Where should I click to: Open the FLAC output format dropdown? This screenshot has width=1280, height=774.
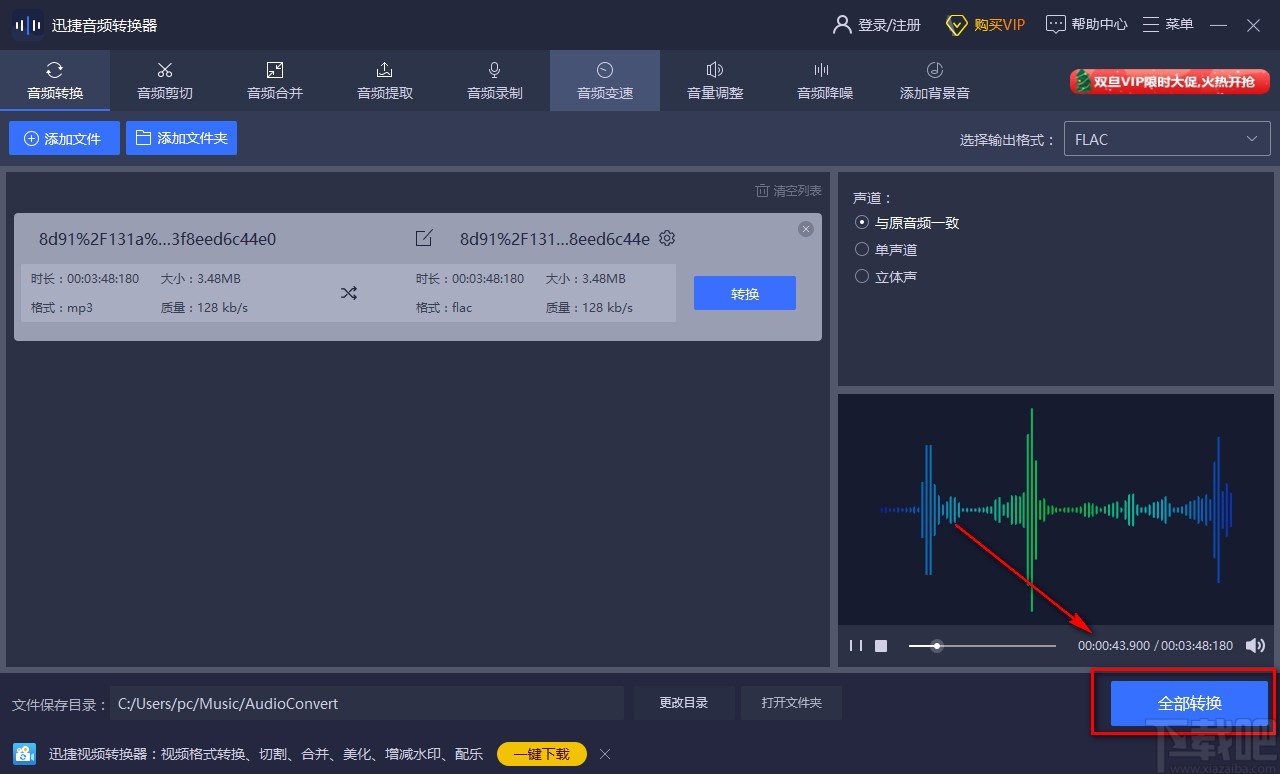click(x=1166, y=138)
